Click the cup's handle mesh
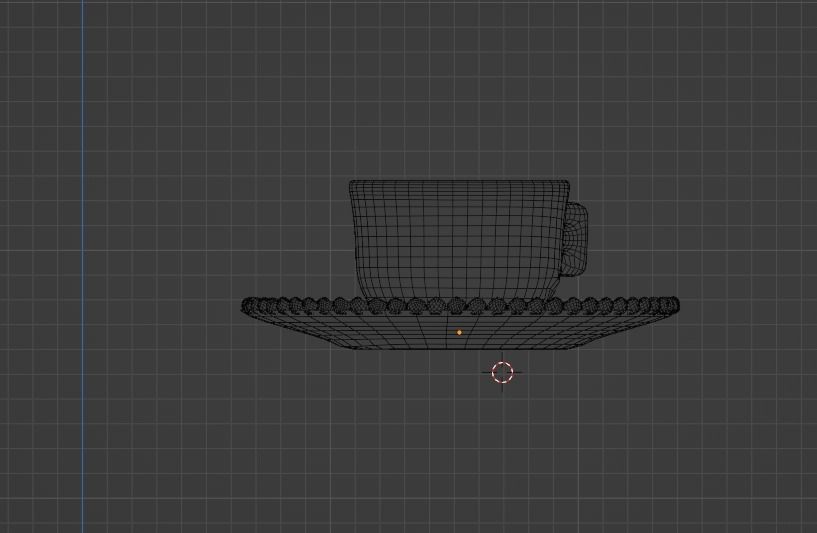The width and height of the screenshot is (817, 533). click(x=576, y=240)
